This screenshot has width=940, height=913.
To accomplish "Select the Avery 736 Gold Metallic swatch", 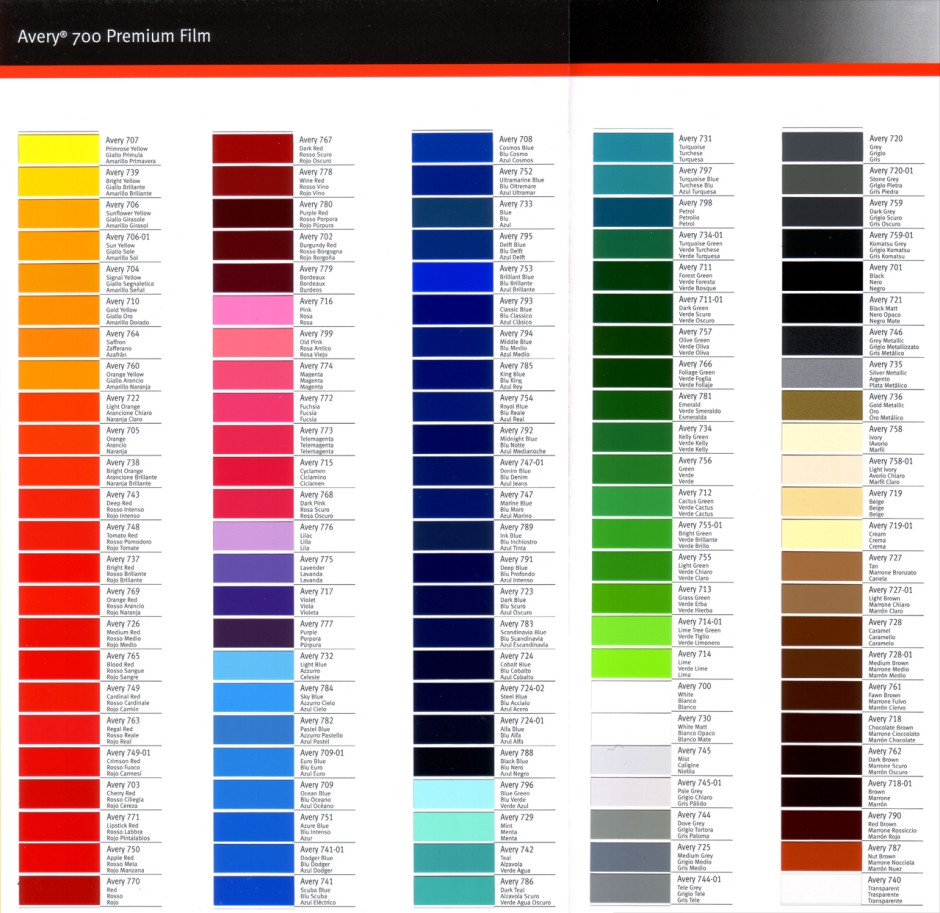I will point(821,405).
